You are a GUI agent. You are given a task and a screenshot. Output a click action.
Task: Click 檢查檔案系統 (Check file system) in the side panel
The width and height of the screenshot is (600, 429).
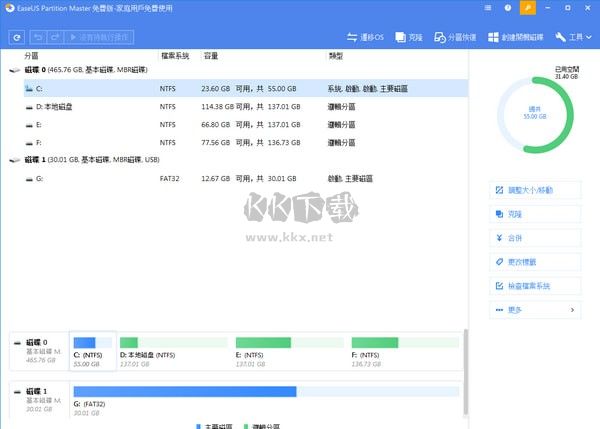(x=535, y=286)
